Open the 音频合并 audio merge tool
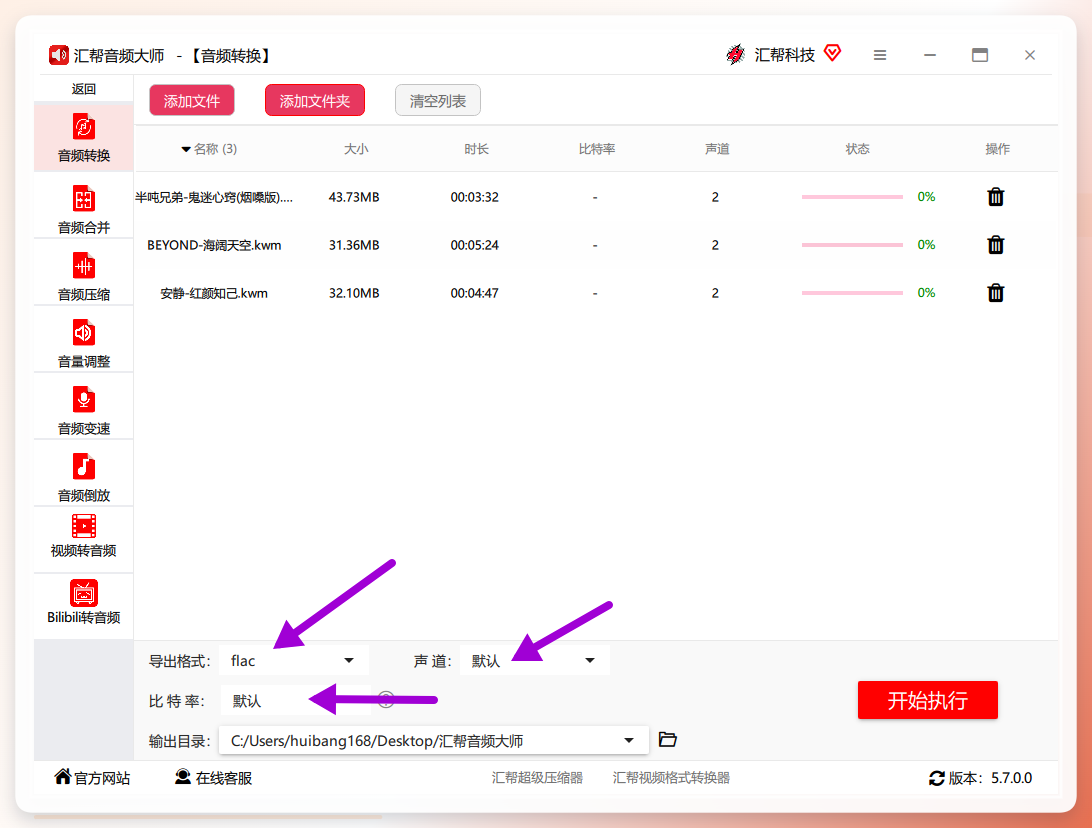 click(84, 208)
